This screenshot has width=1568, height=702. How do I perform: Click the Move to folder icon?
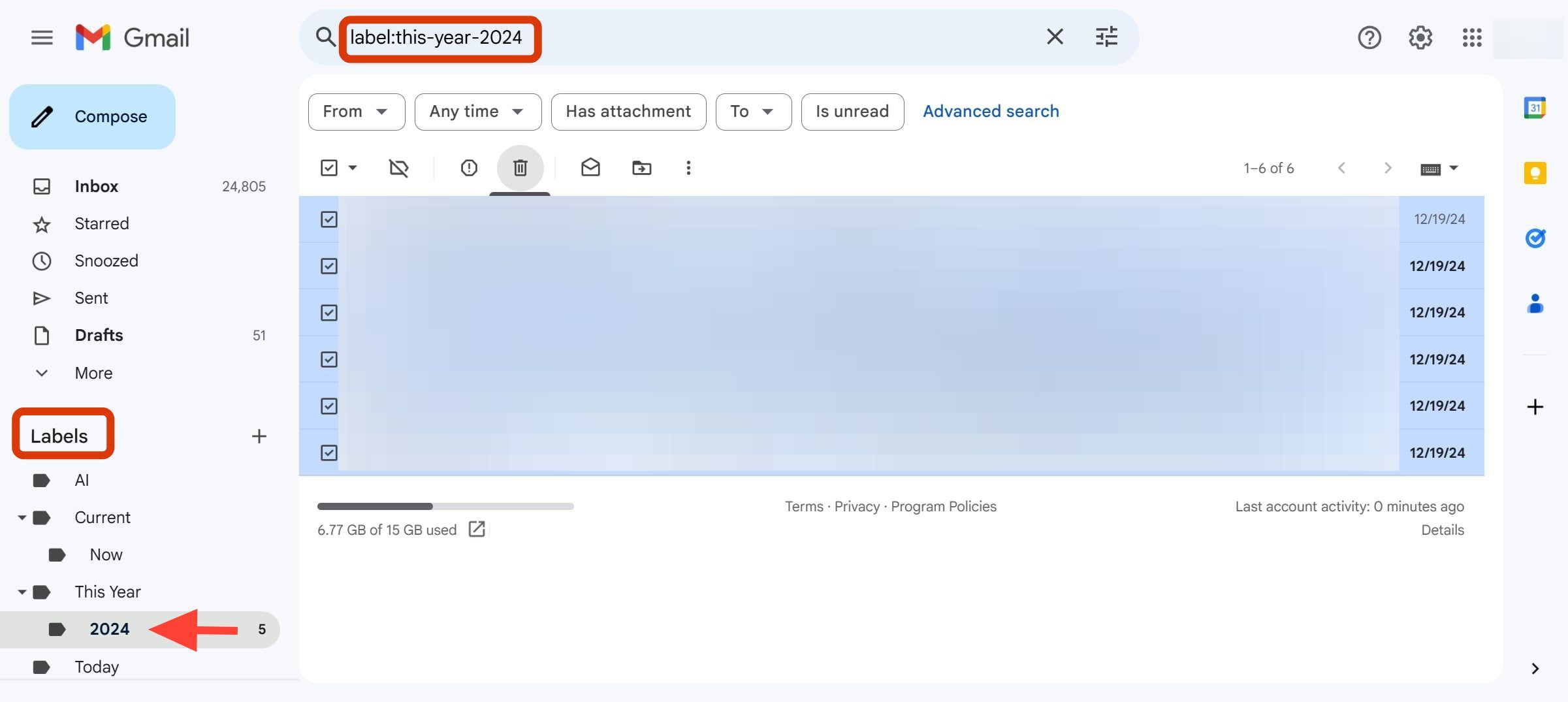coord(641,168)
